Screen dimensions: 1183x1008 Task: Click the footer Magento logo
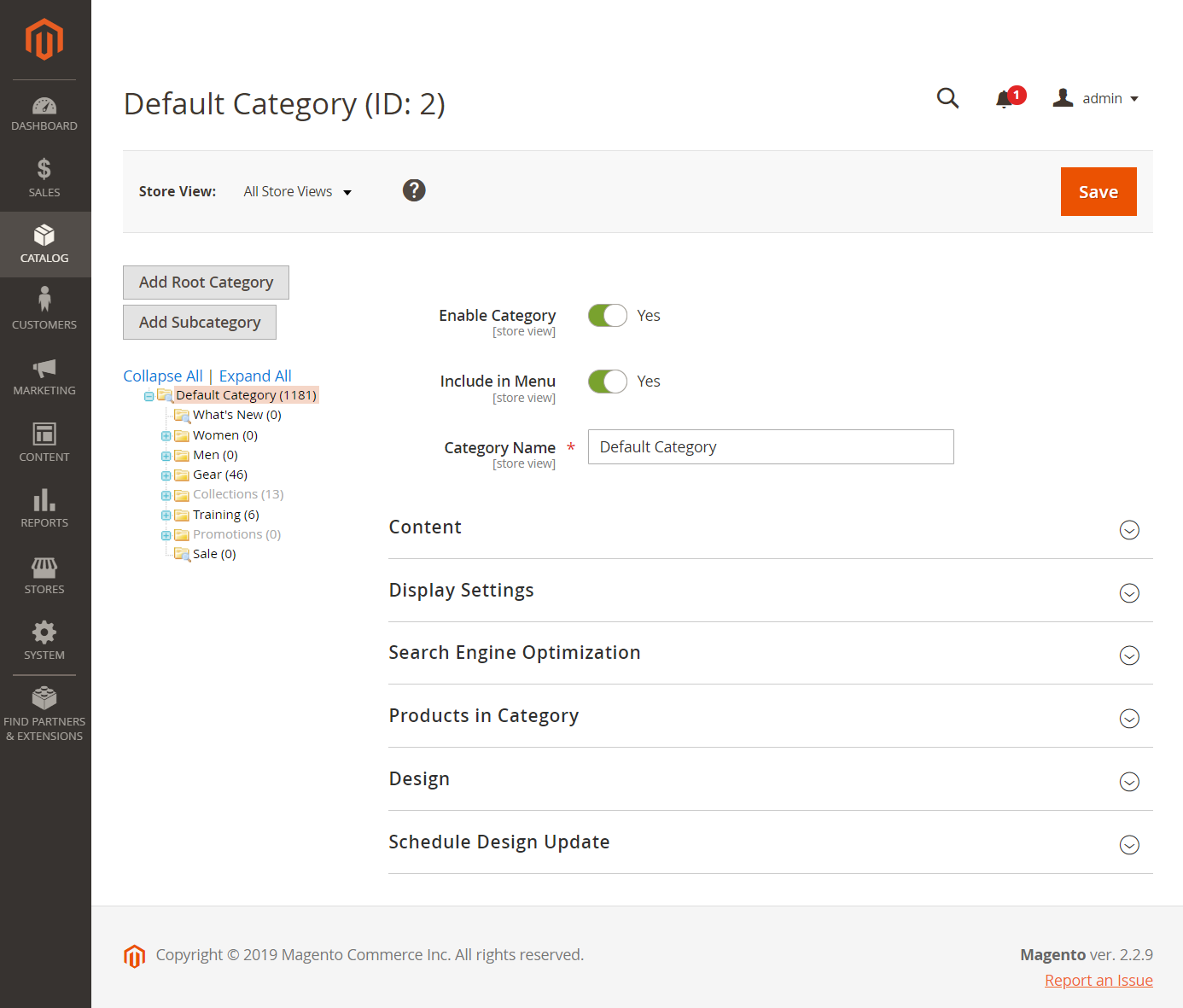click(x=134, y=956)
